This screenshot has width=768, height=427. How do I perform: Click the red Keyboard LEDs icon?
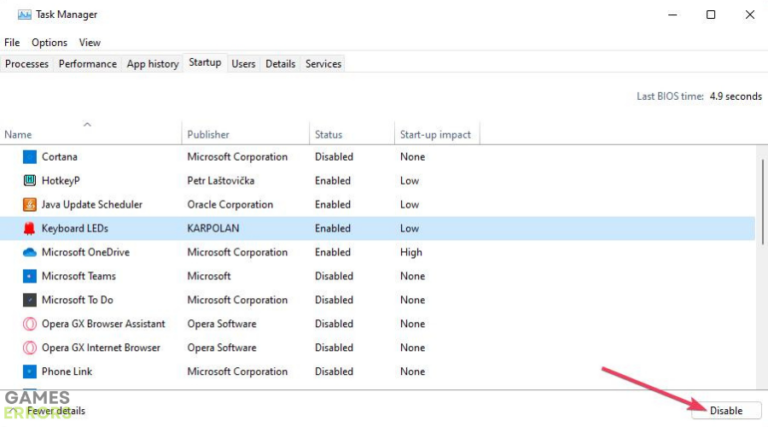pos(30,229)
